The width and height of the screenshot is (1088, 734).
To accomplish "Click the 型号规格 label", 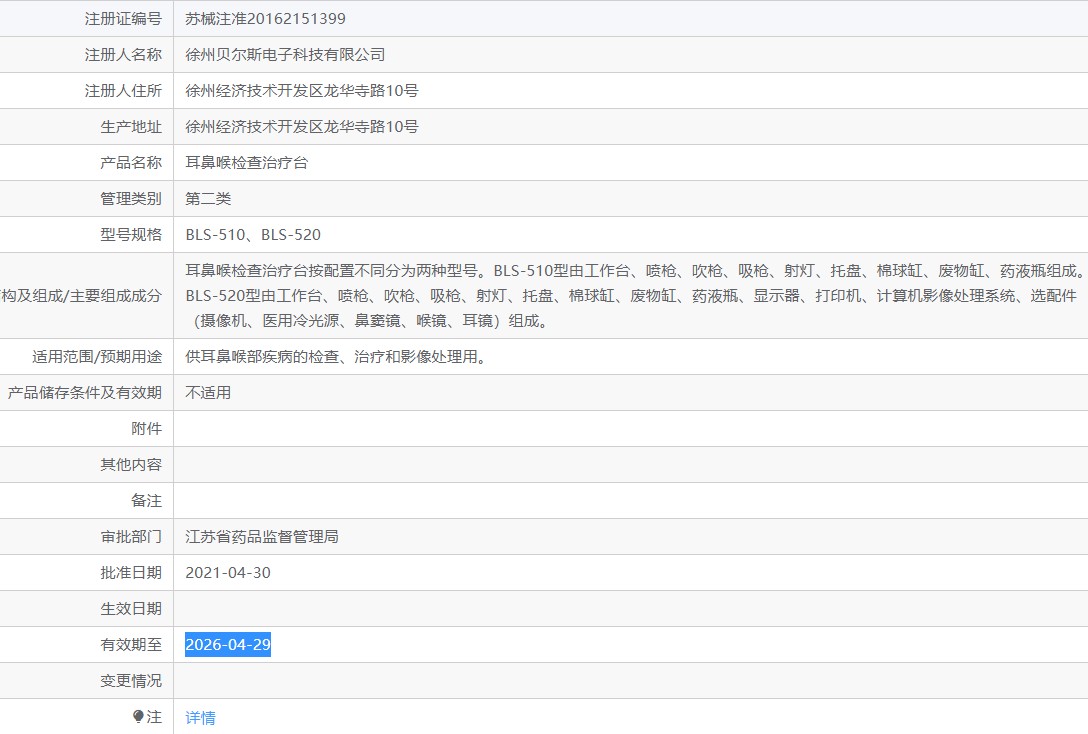I will coord(130,235).
